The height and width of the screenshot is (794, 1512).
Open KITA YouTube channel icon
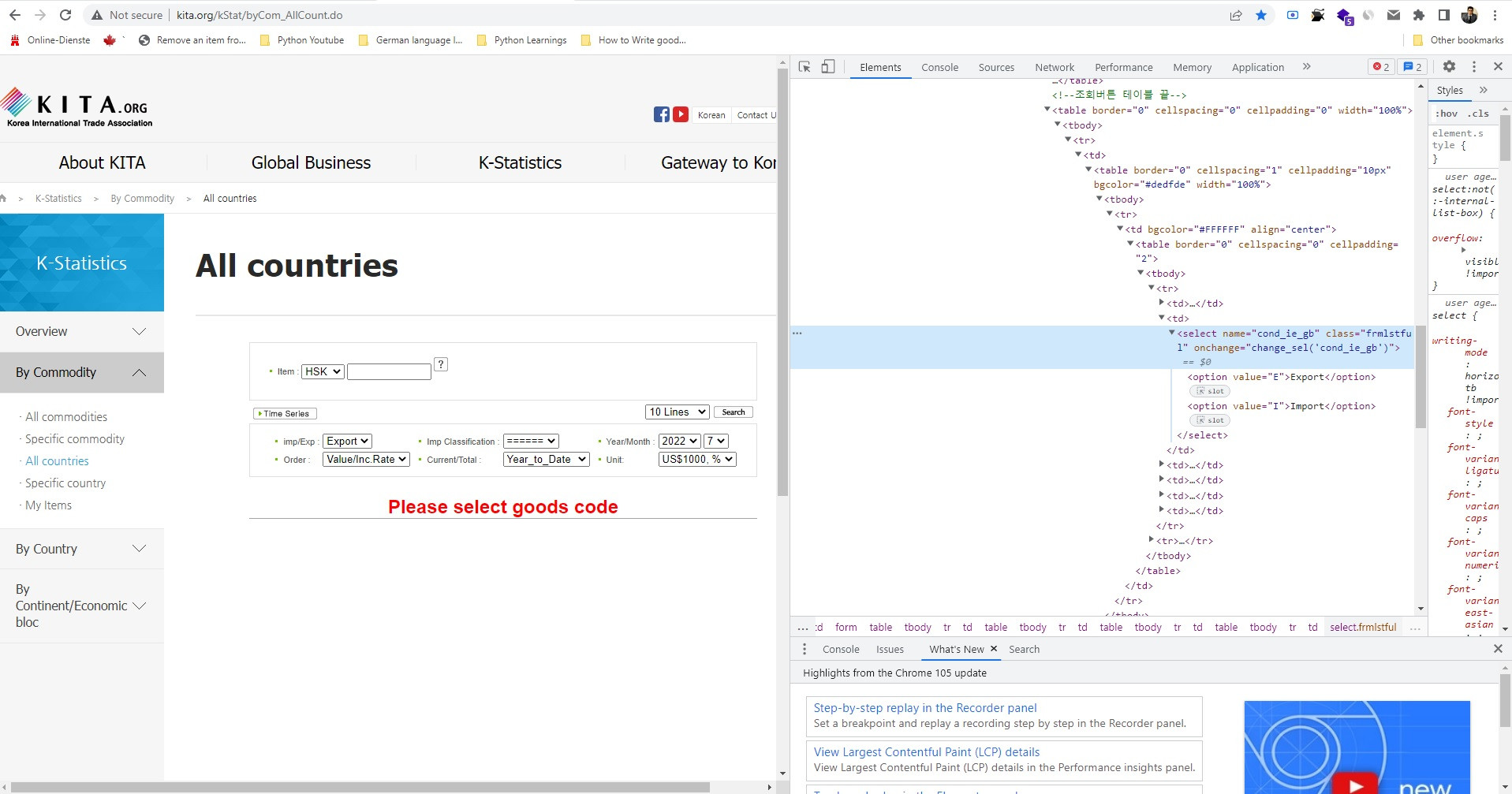pyautogui.click(x=681, y=114)
